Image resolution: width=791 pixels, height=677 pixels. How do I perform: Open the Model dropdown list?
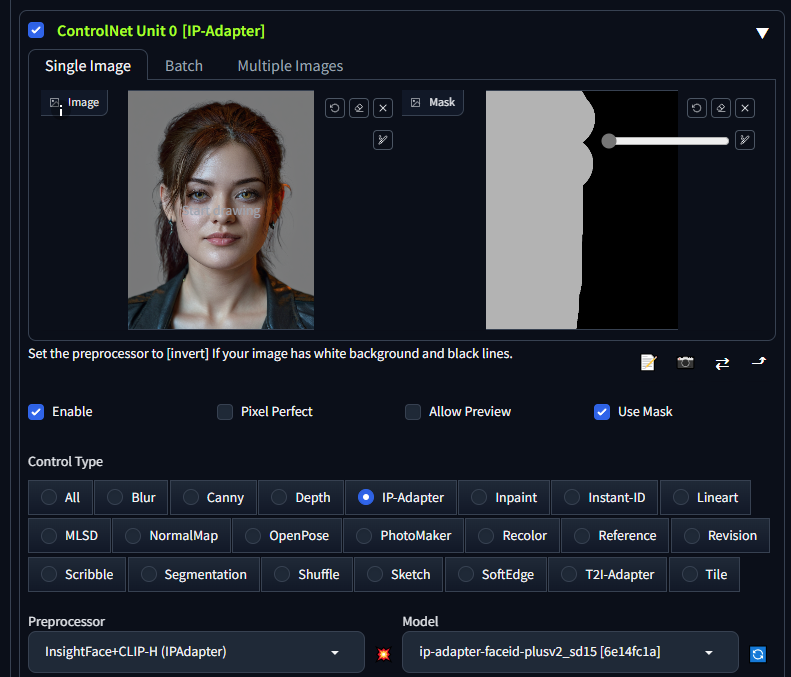pos(570,652)
